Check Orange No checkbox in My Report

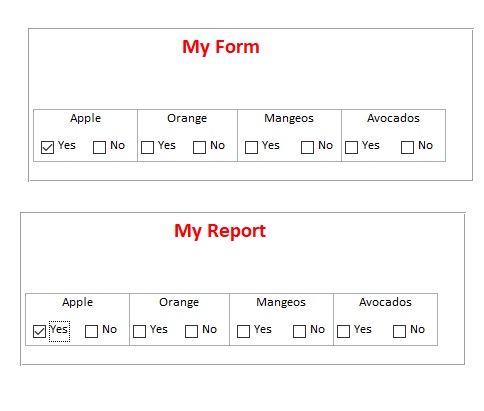pos(191,331)
